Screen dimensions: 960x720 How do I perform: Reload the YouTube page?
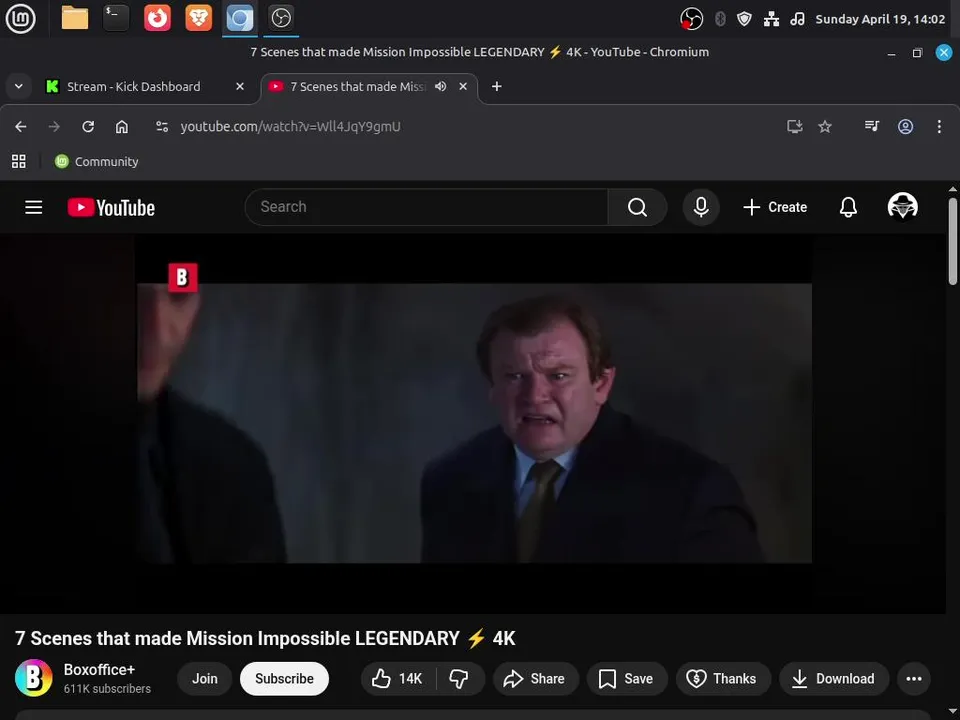click(x=88, y=127)
